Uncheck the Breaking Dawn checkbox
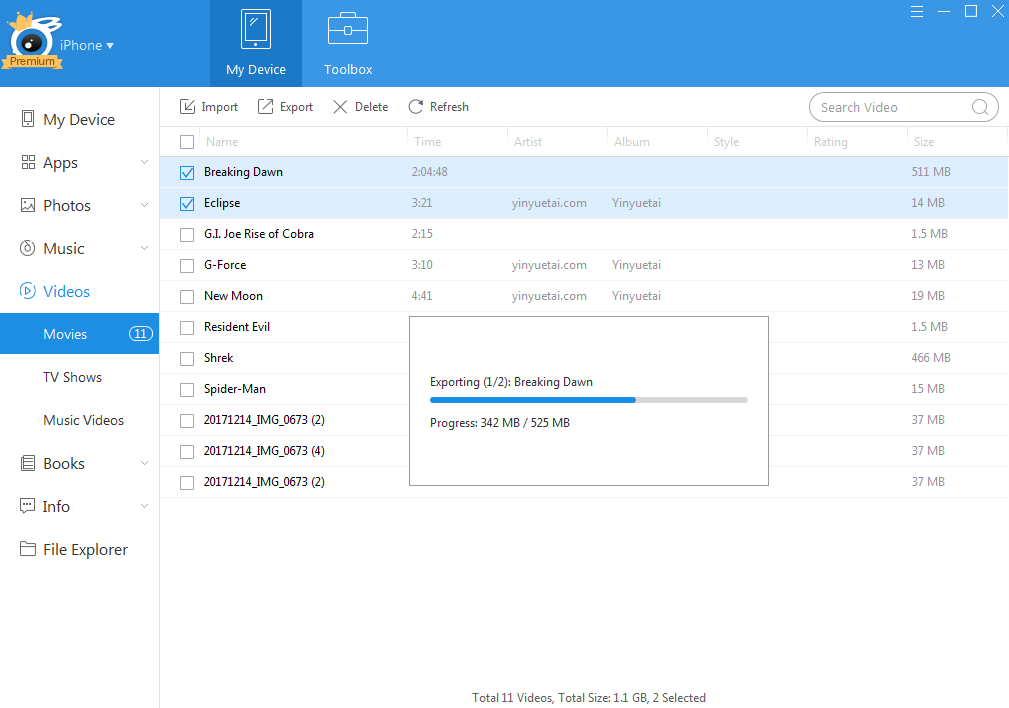This screenshot has height=708, width=1009. click(x=187, y=172)
